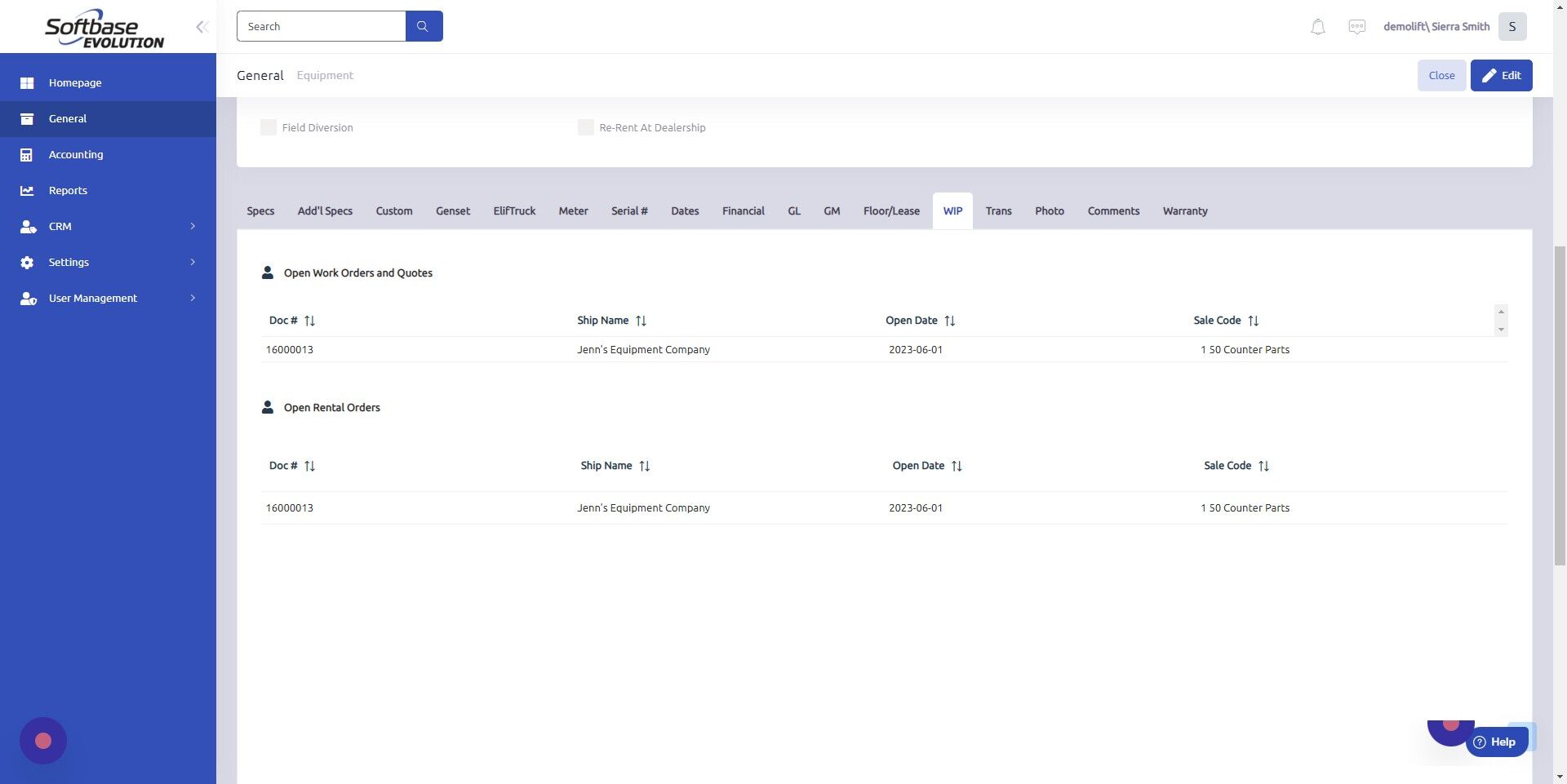Open the chat messages icon
1567x784 pixels.
tap(1356, 26)
